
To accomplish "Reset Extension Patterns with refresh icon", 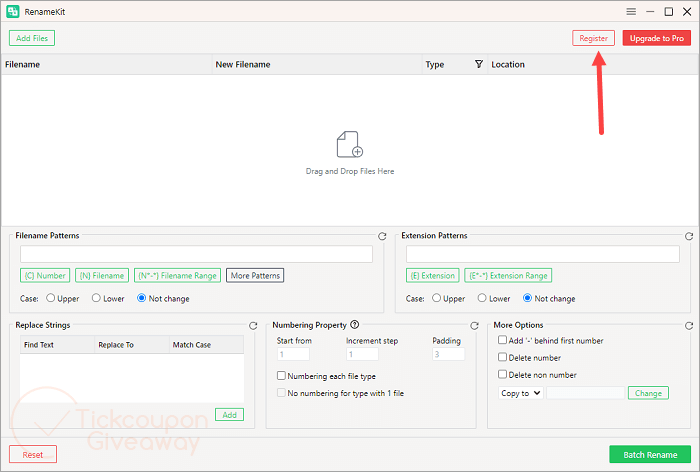I will (x=689, y=236).
